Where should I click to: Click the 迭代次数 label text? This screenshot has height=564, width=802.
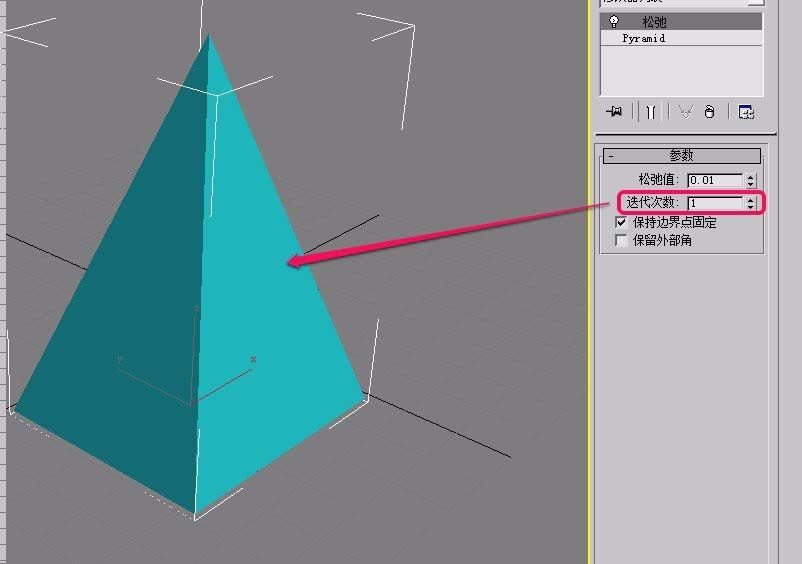coord(652,202)
